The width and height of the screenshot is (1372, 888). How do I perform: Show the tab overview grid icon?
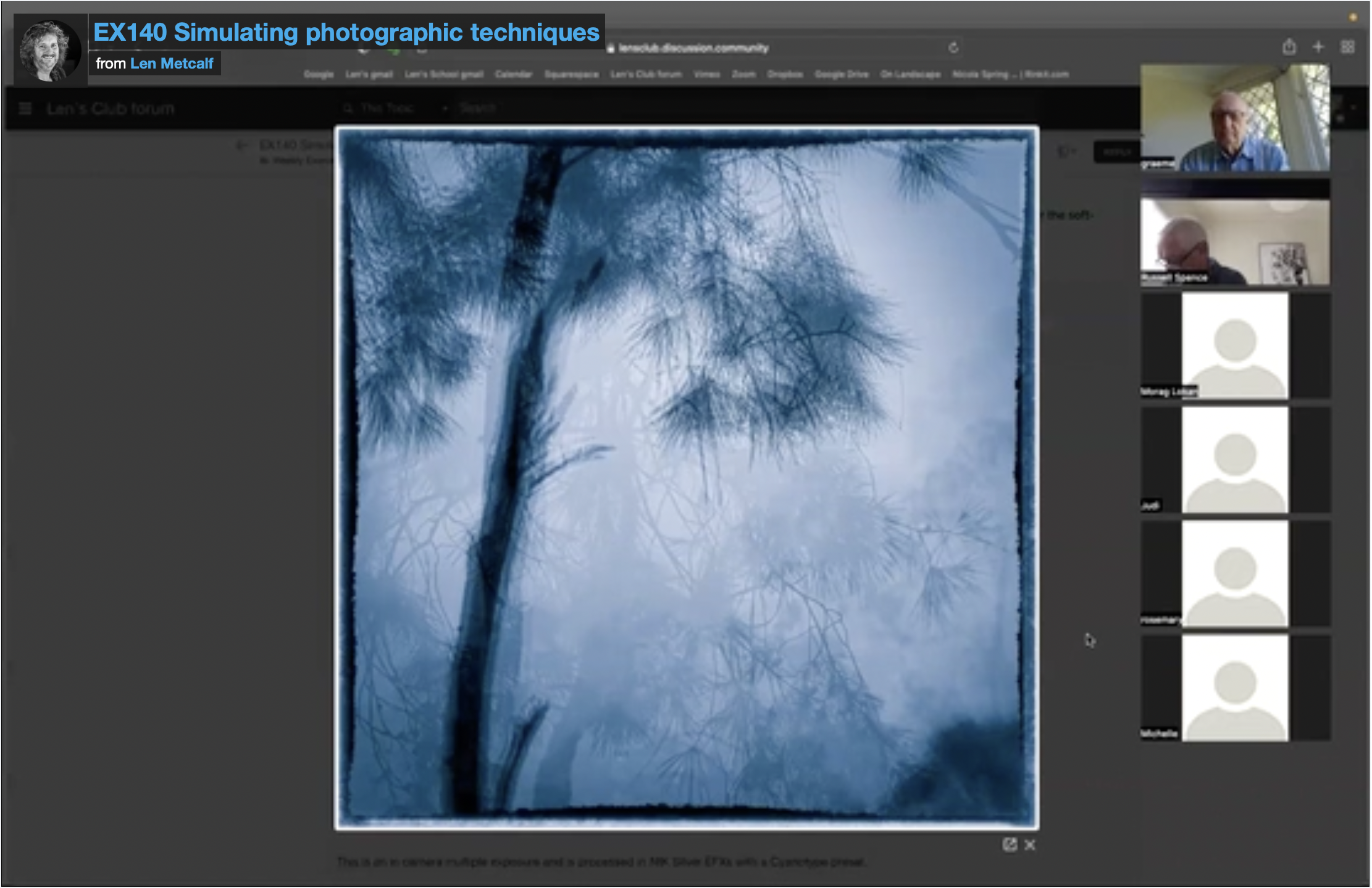pyautogui.click(x=1347, y=47)
